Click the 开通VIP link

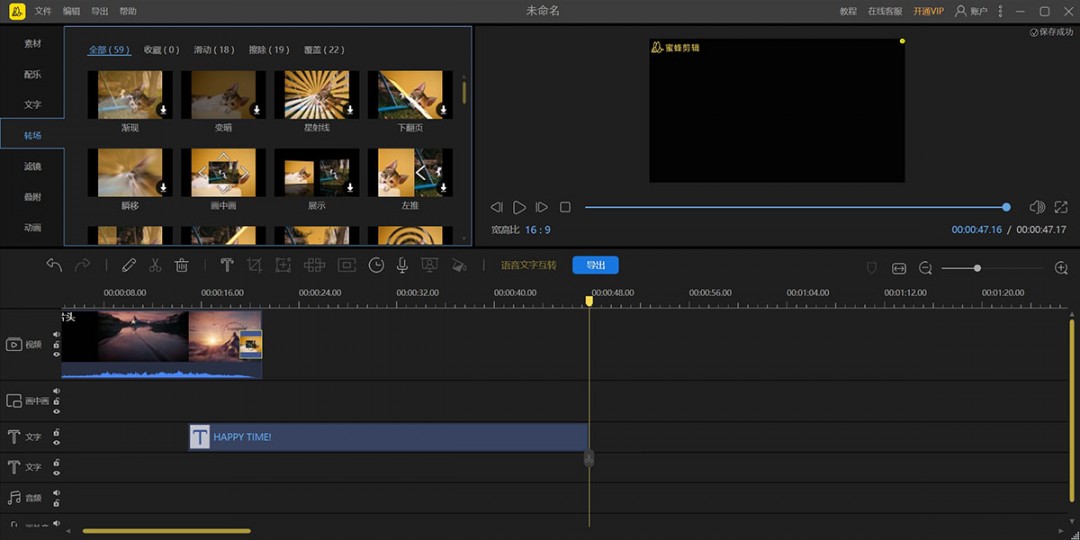(928, 11)
